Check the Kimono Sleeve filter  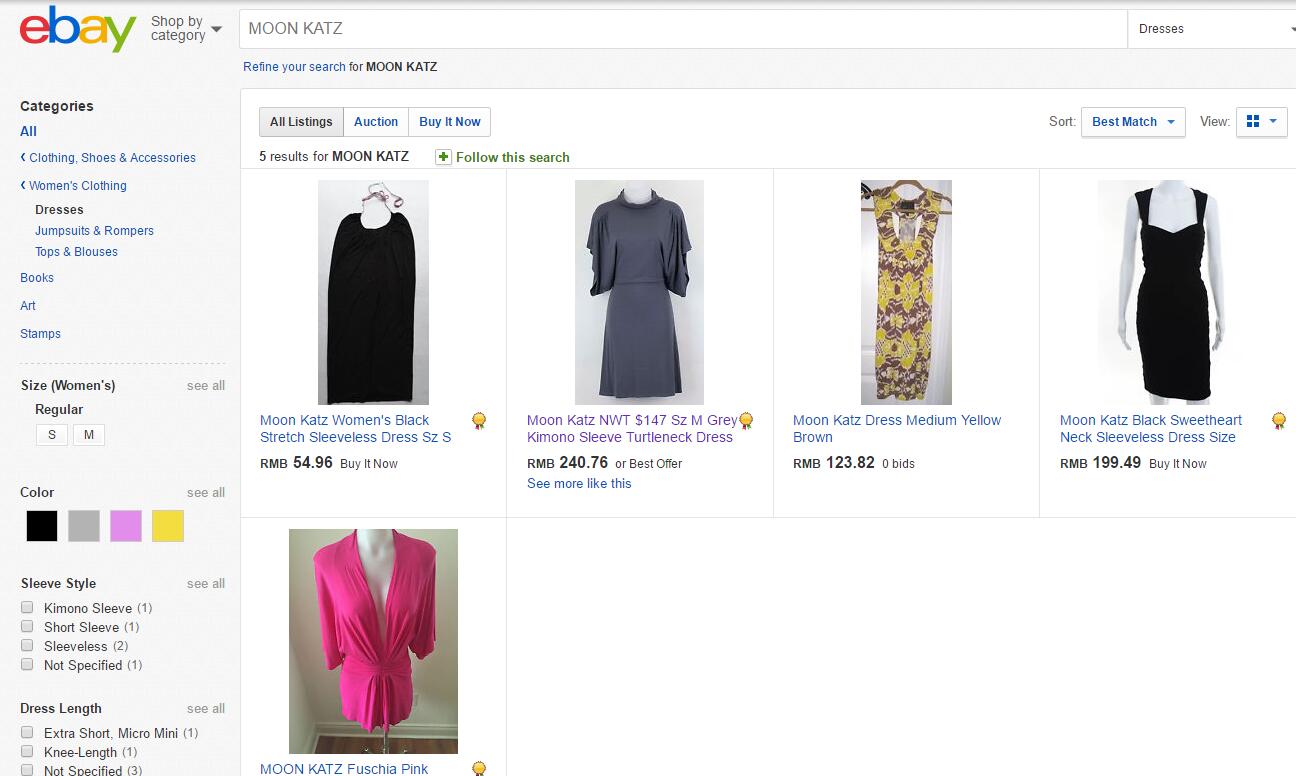coord(27,608)
